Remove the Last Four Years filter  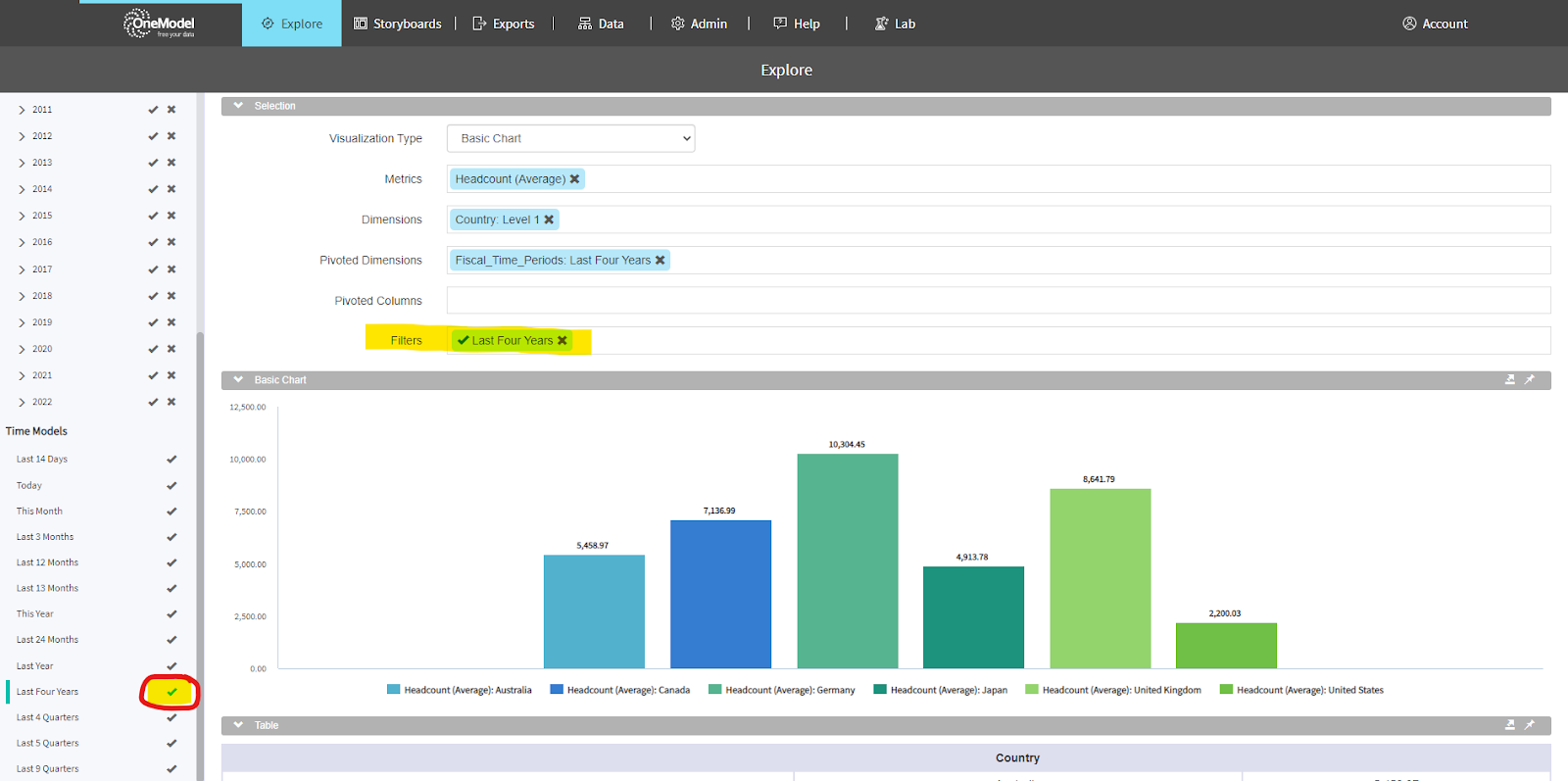coord(563,341)
